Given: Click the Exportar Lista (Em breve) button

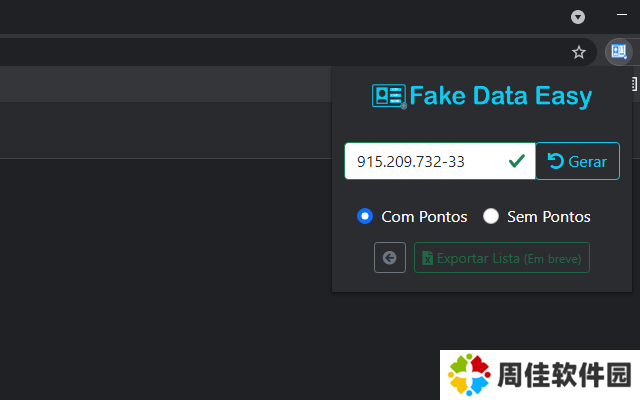Looking at the screenshot, I should (502, 258).
